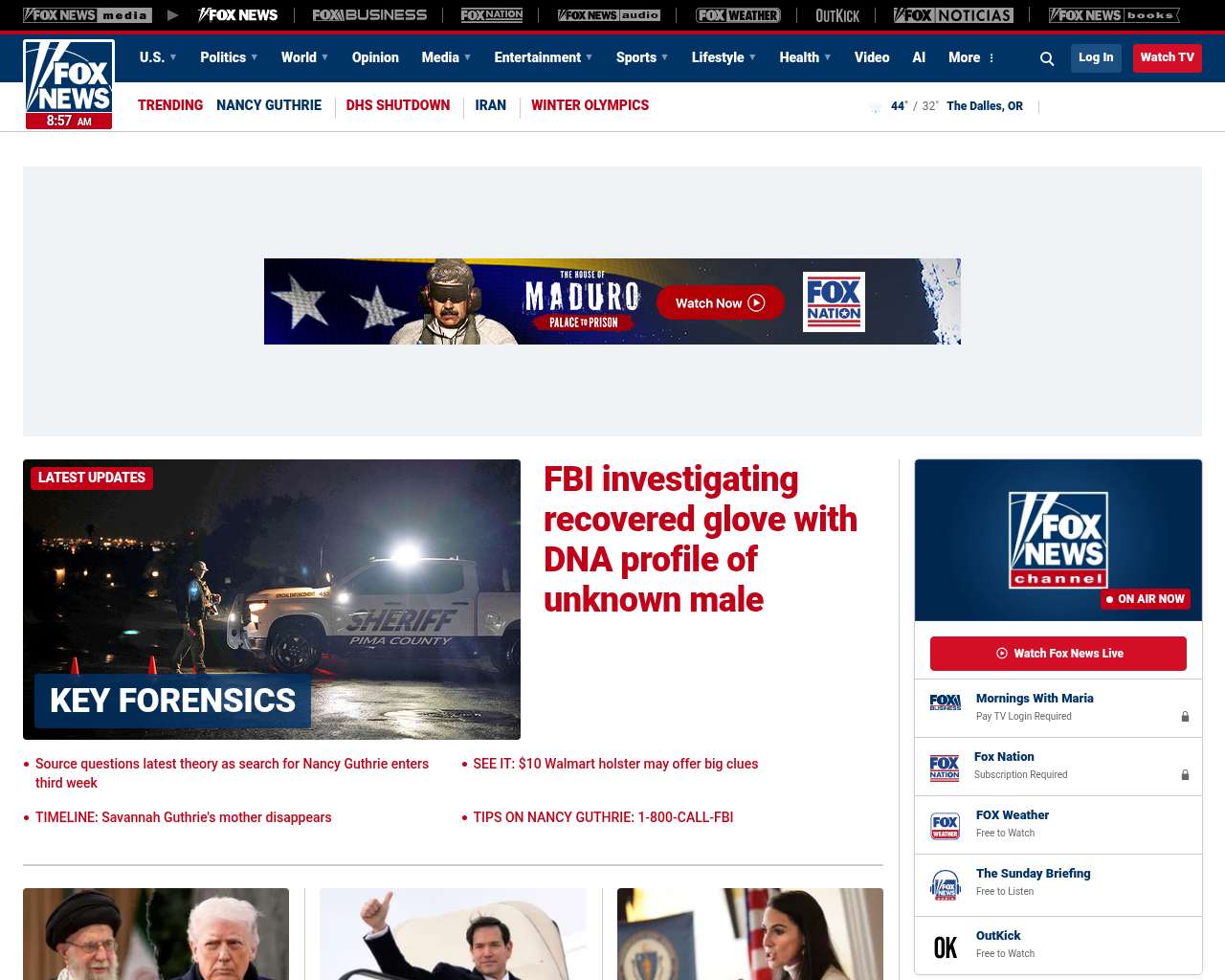The height and width of the screenshot is (980, 1225).
Task: Open Fox News Media network logo
Action: pyautogui.click(x=87, y=15)
